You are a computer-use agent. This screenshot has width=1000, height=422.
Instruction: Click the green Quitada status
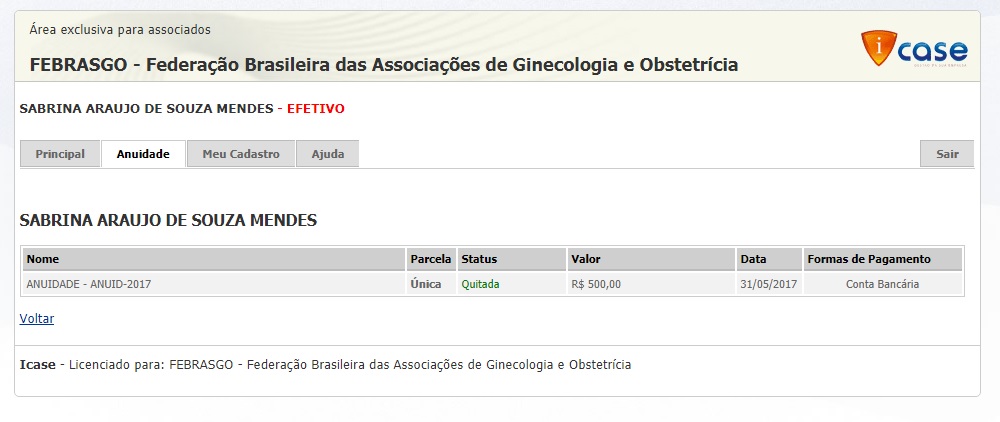click(x=480, y=284)
